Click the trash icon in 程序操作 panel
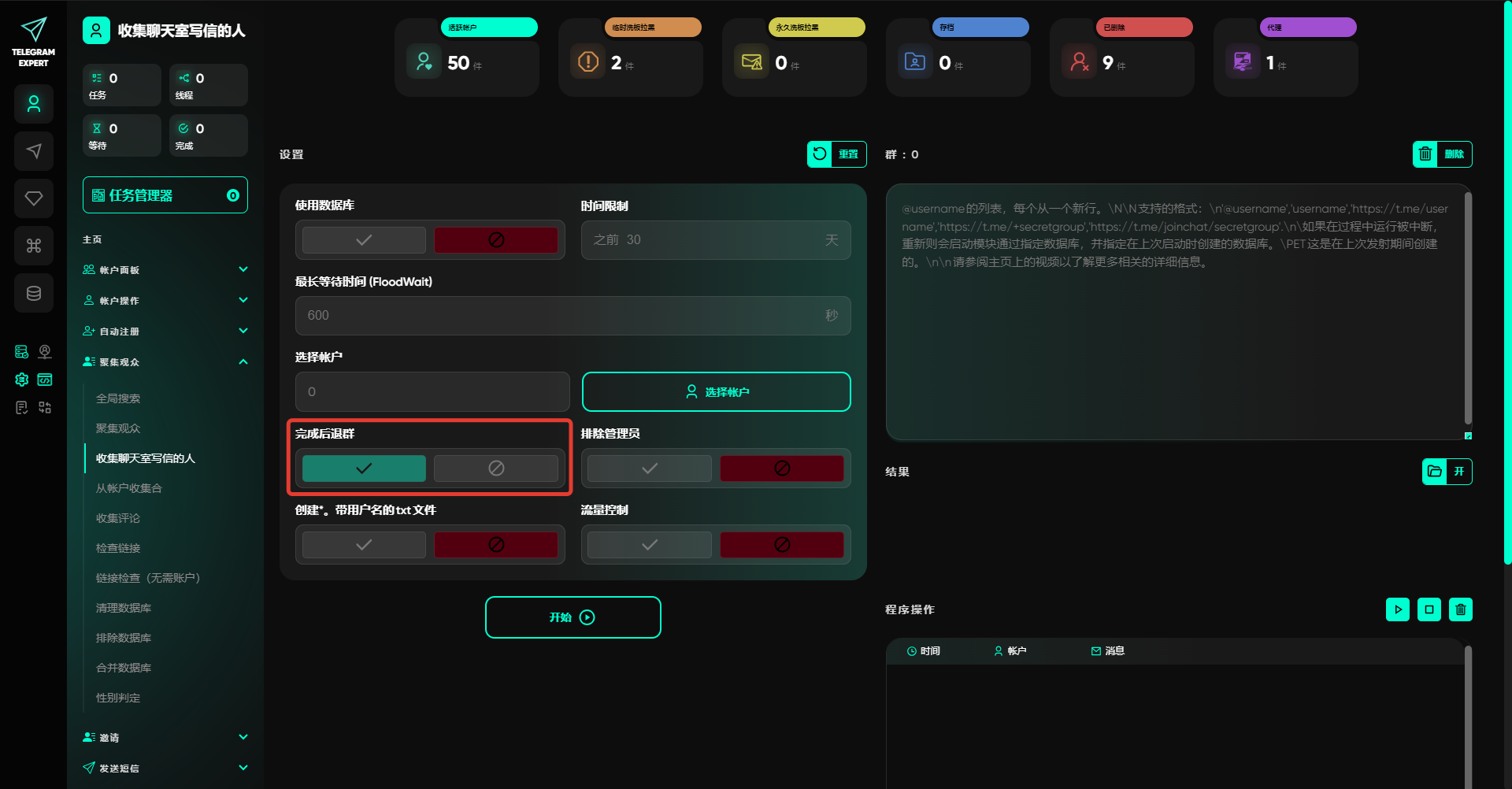1512x789 pixels. (x=1460, y=609)
